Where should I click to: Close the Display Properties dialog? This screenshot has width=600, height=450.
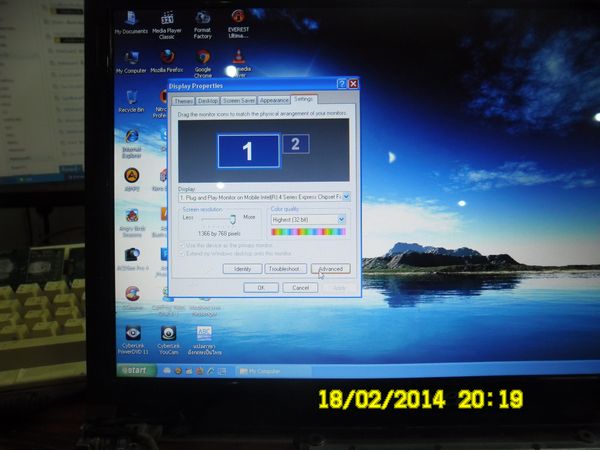point(353,84)
